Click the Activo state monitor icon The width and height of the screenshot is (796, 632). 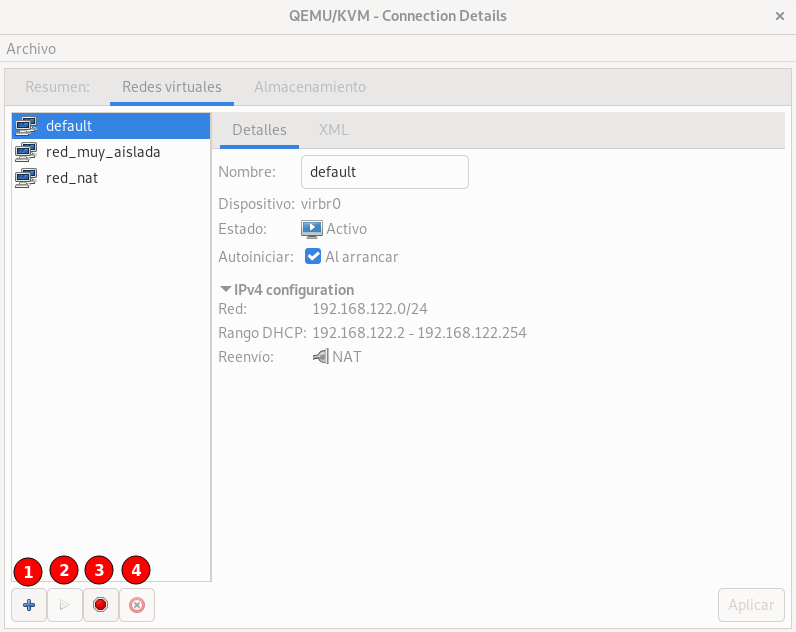coord(312,229)
